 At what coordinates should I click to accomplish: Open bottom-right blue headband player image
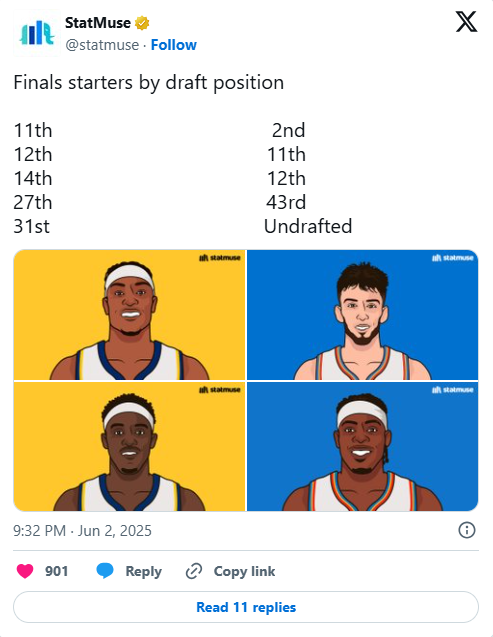(363, 446)
